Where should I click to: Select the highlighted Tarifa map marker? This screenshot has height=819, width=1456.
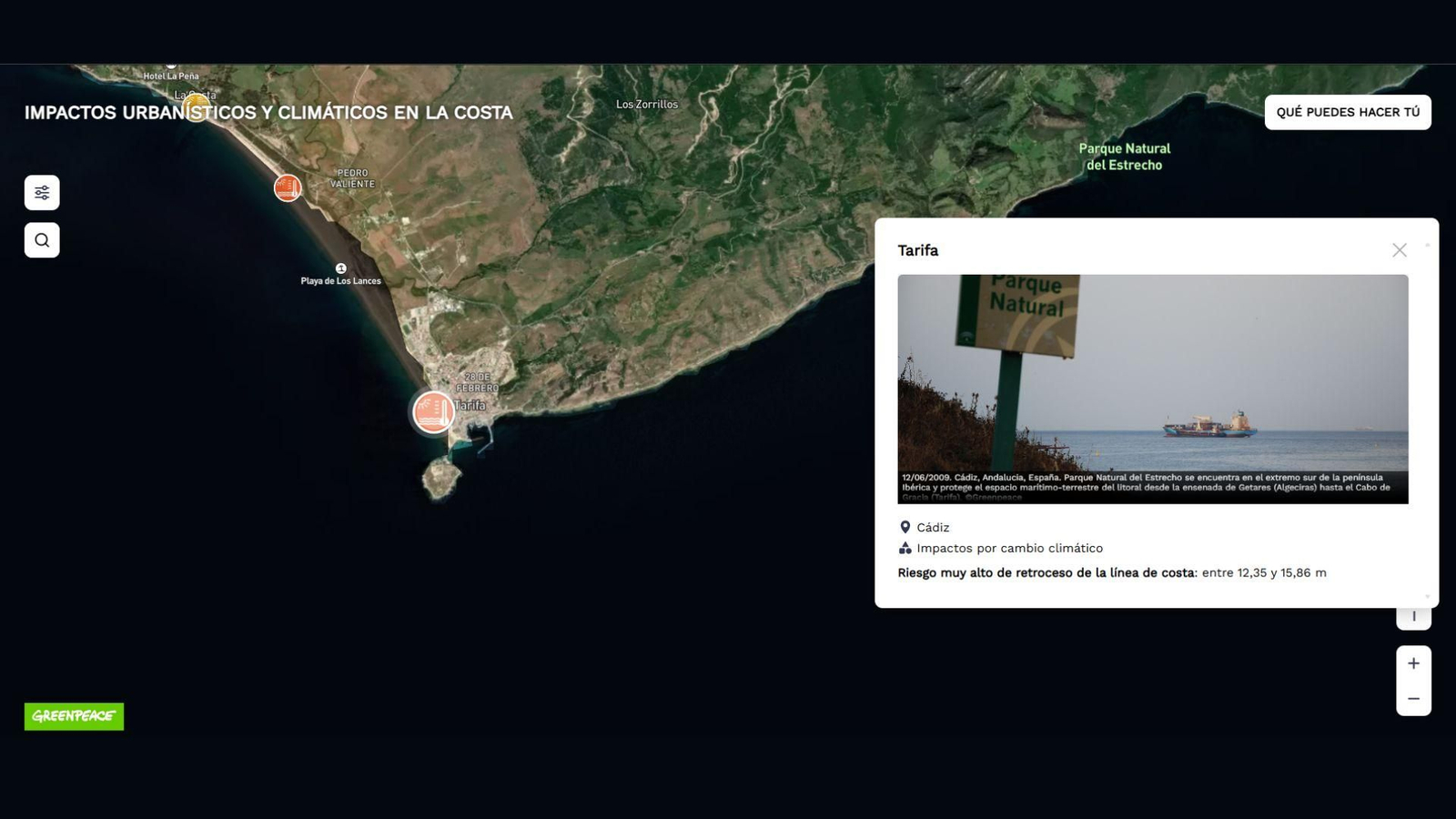(x=434, y=412)
